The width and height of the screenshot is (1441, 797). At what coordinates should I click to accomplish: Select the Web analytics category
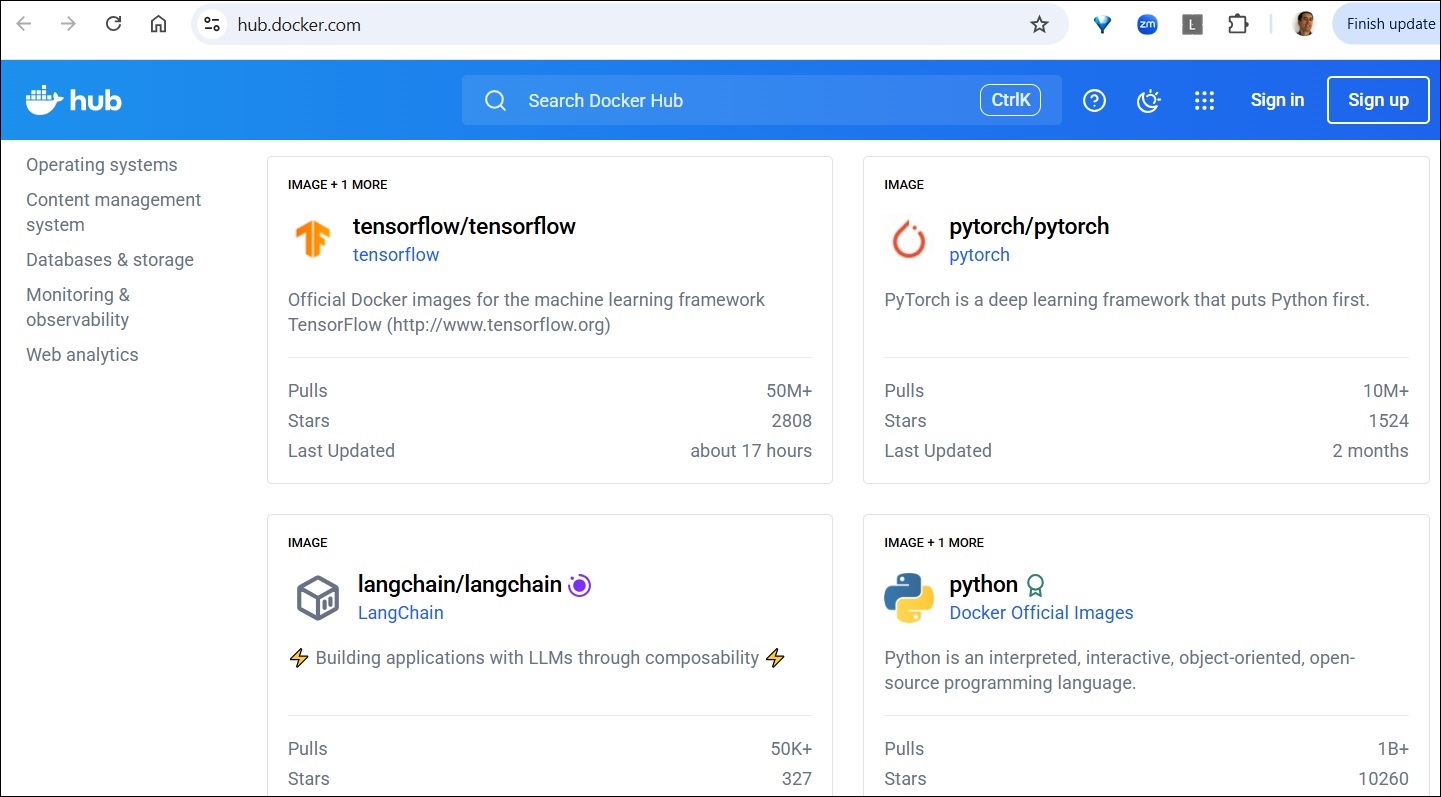point(82,354)
